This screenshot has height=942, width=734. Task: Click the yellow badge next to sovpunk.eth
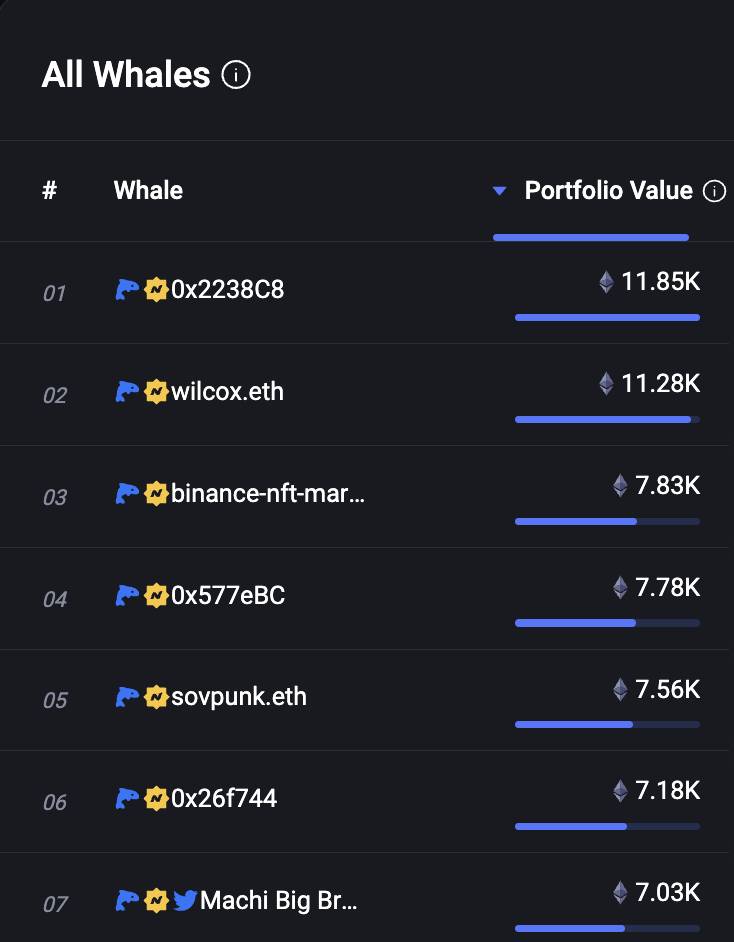click(156, 697)
